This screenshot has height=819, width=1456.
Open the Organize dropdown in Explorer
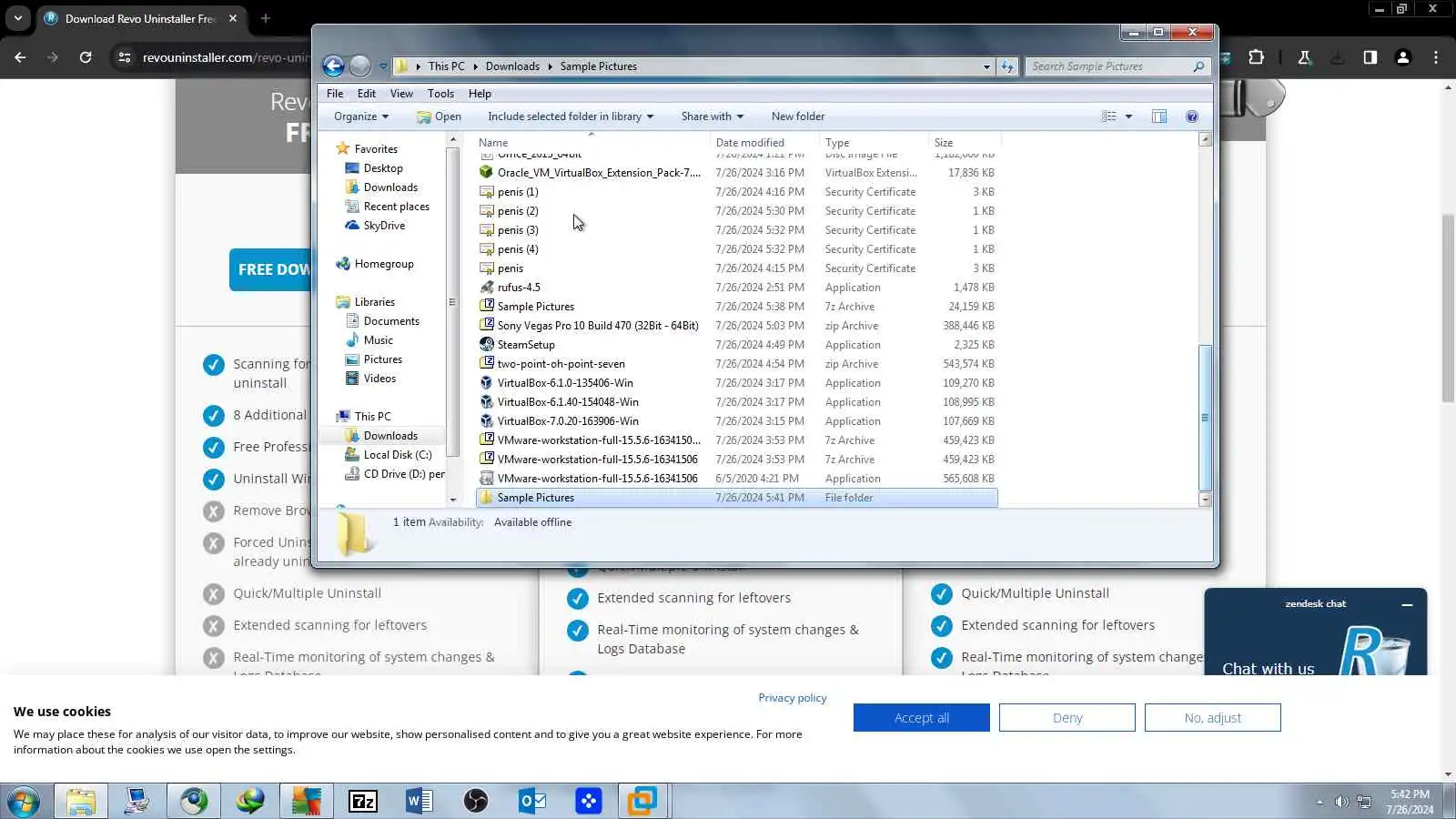[x=361, y=116]
